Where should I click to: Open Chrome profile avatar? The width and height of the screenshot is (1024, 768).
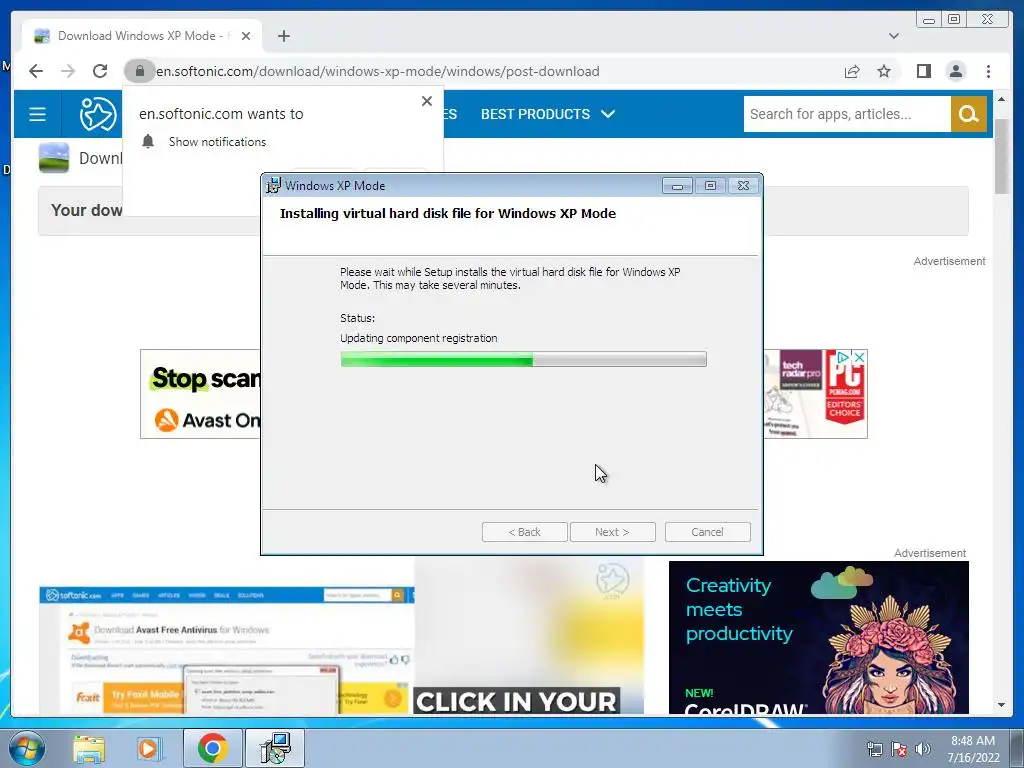(x=956, y=71)
